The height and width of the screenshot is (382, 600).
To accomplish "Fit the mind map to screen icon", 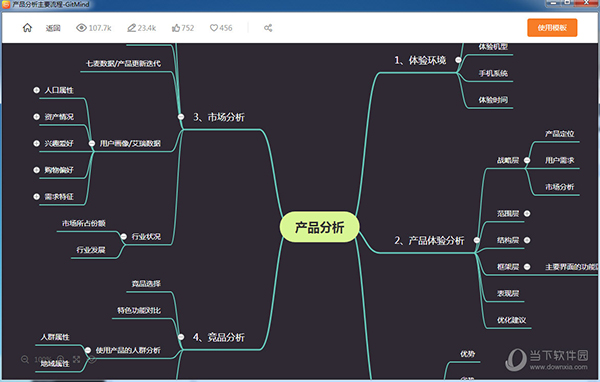I will click(x=77, y=359).
